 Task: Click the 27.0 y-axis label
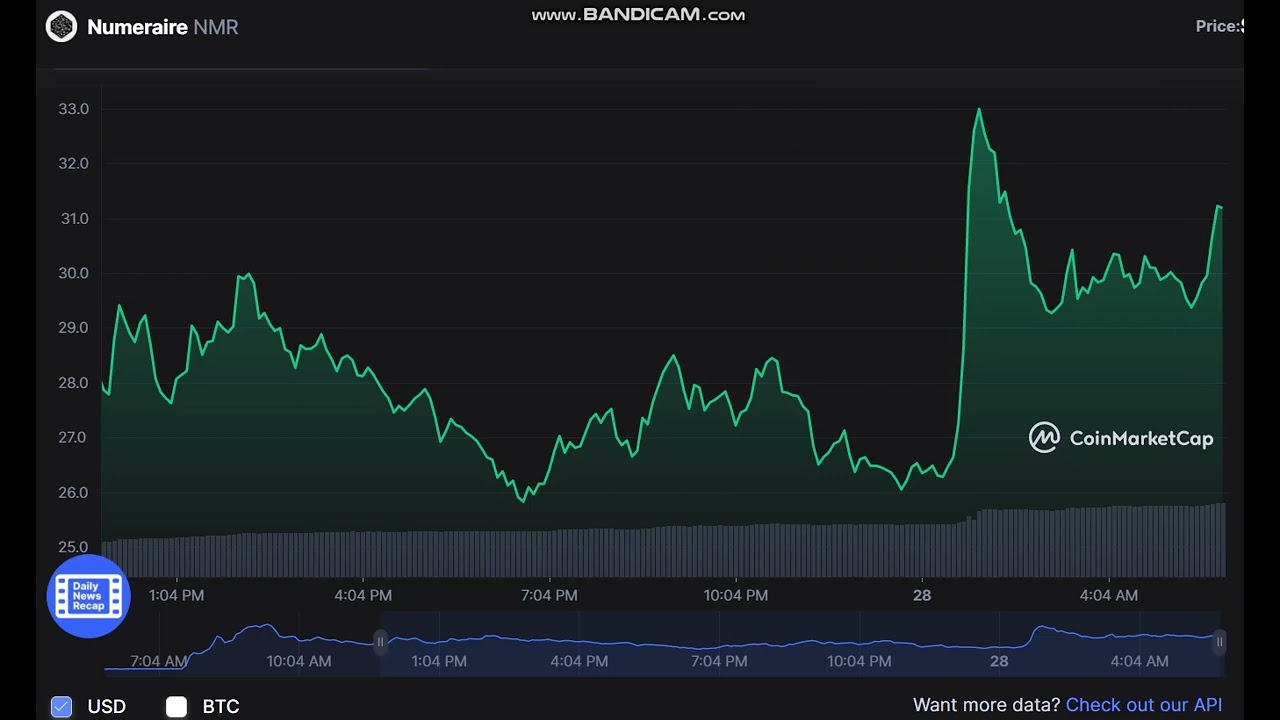point(73,438)
